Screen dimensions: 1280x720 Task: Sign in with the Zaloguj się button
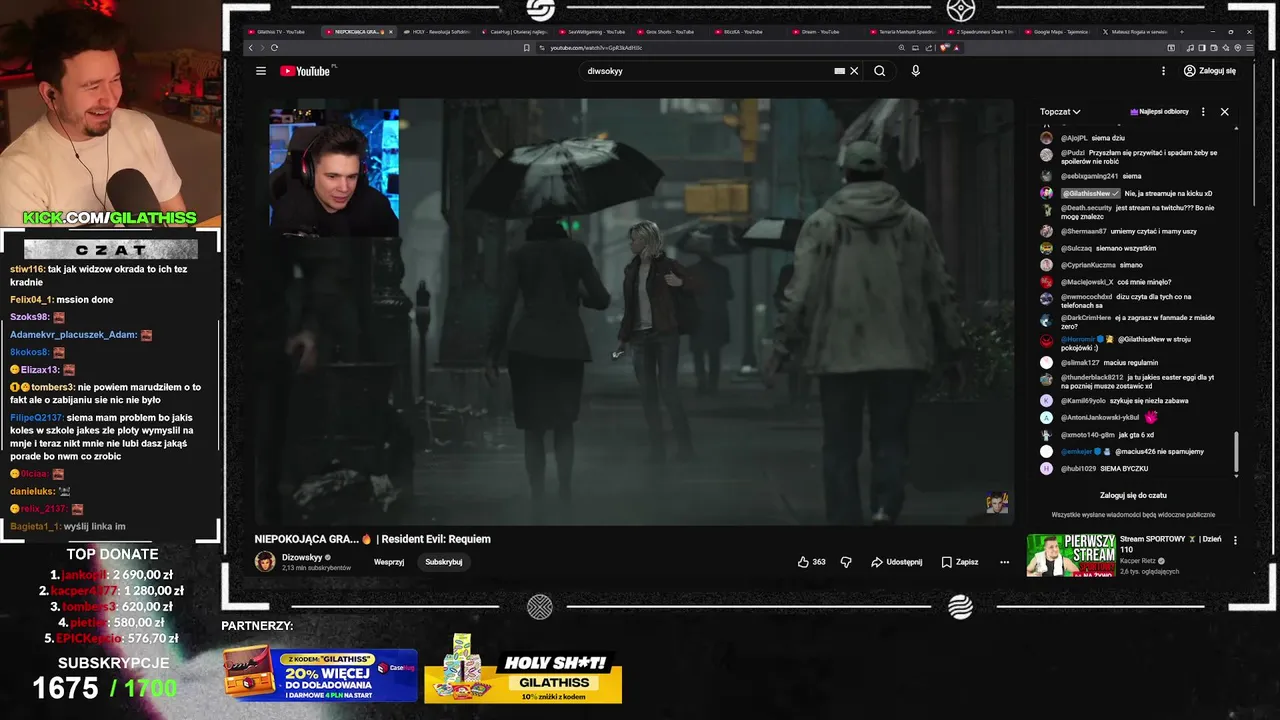[1210, 71]
